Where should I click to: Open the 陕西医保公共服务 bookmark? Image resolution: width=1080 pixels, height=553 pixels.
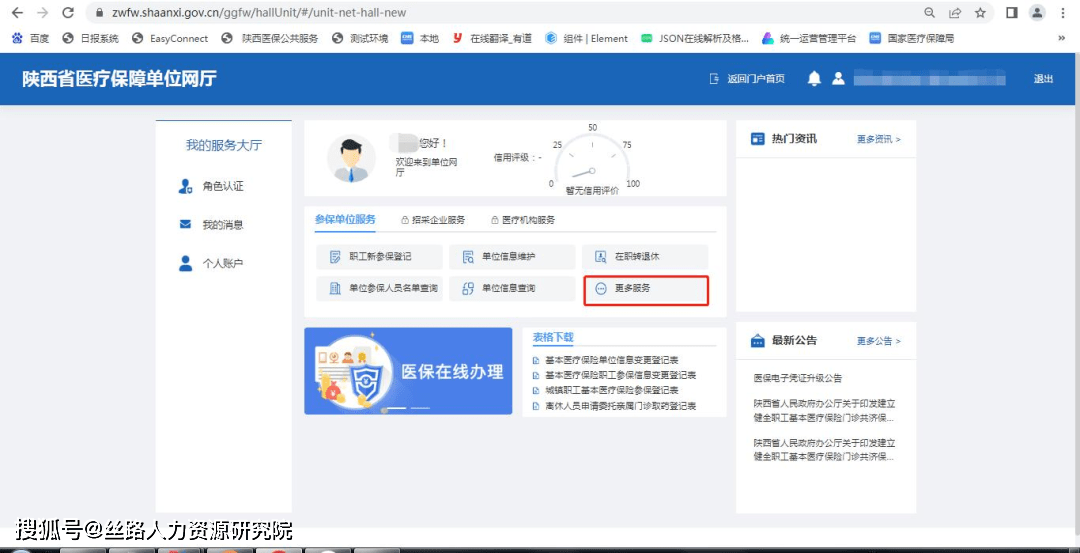pos(270,39)
